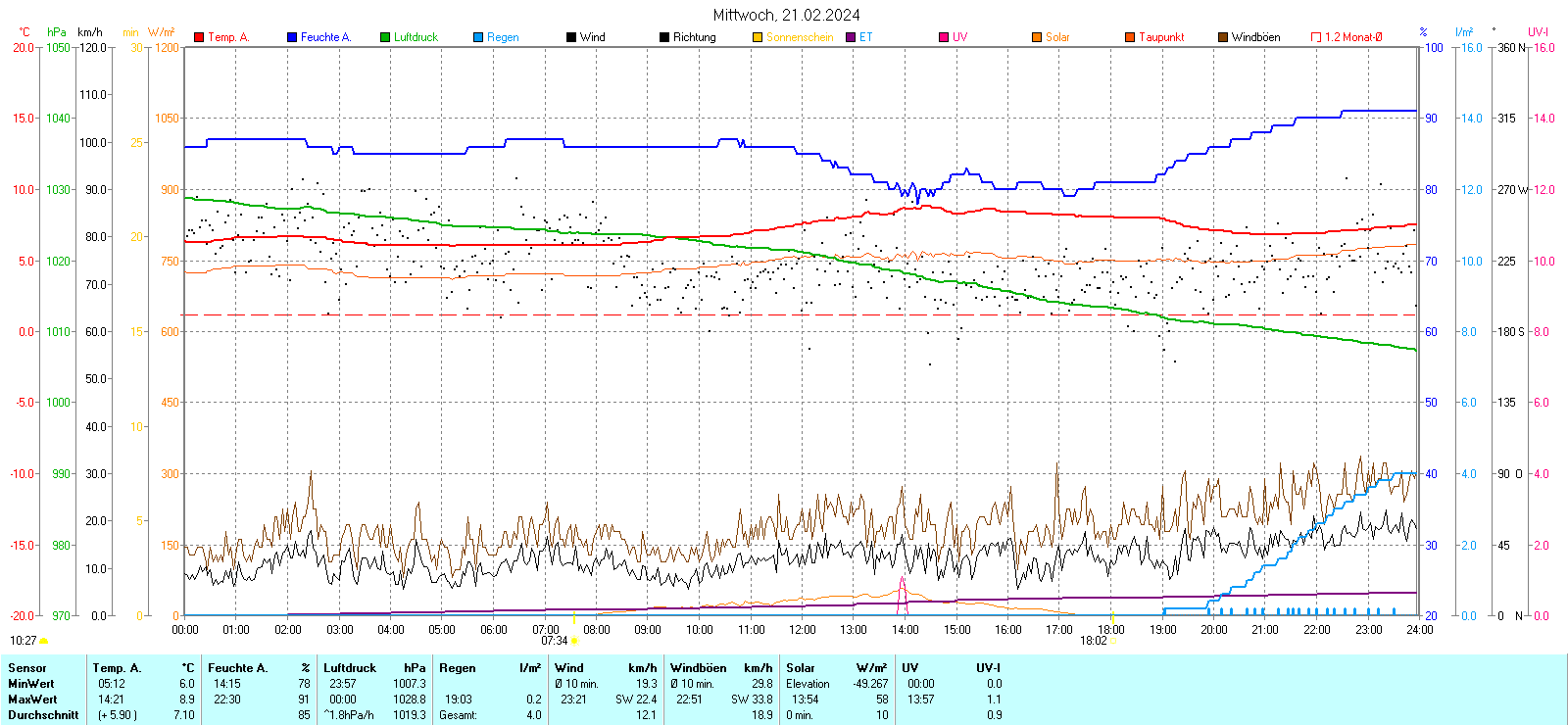Screen dimensions: 1568x725
Task: Click the green Luftdruck legend square
Action: (x=385, y=37)
